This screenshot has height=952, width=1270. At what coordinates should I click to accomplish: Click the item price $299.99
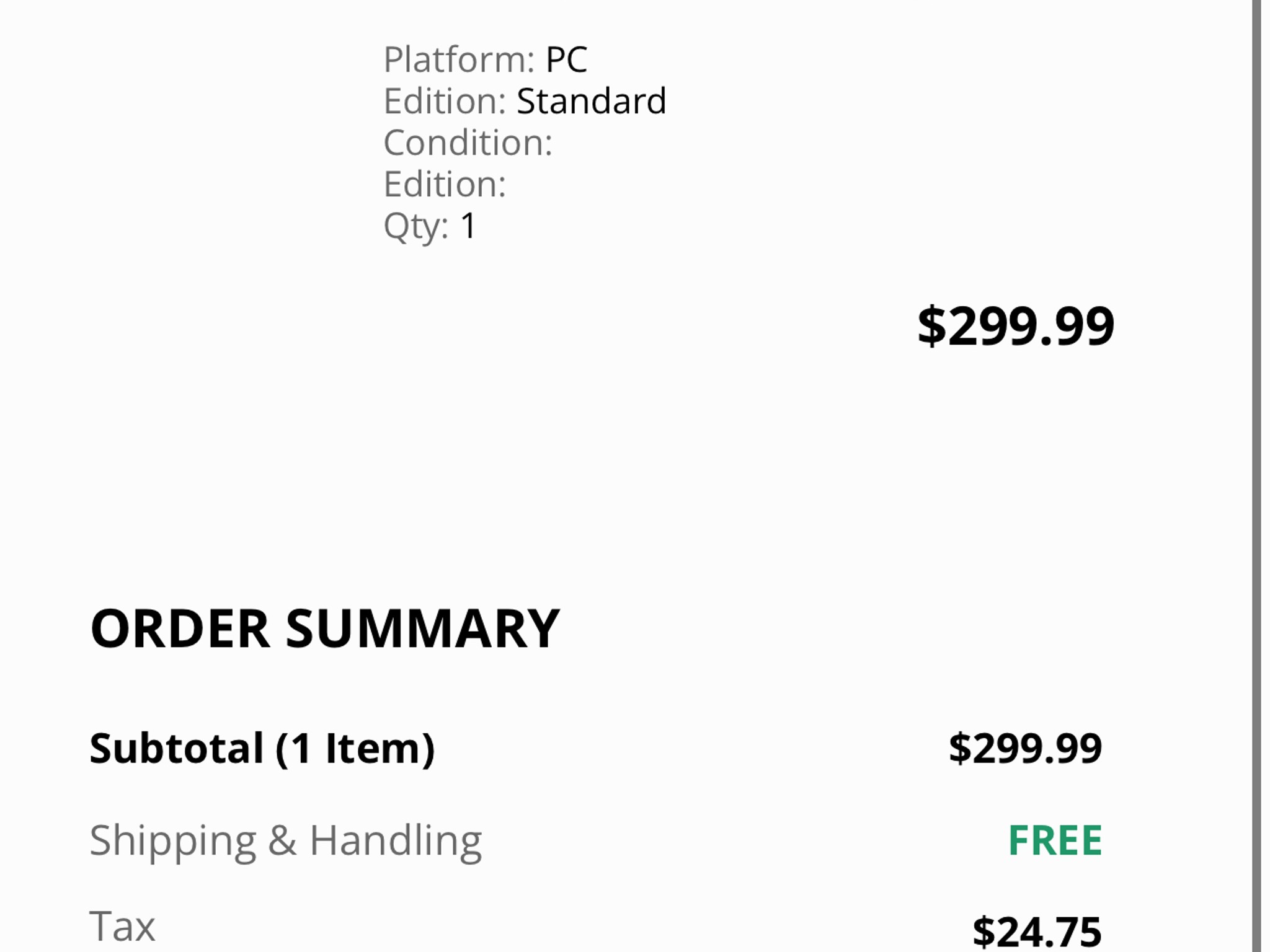pyautogui.click(x=1016, y=326)
